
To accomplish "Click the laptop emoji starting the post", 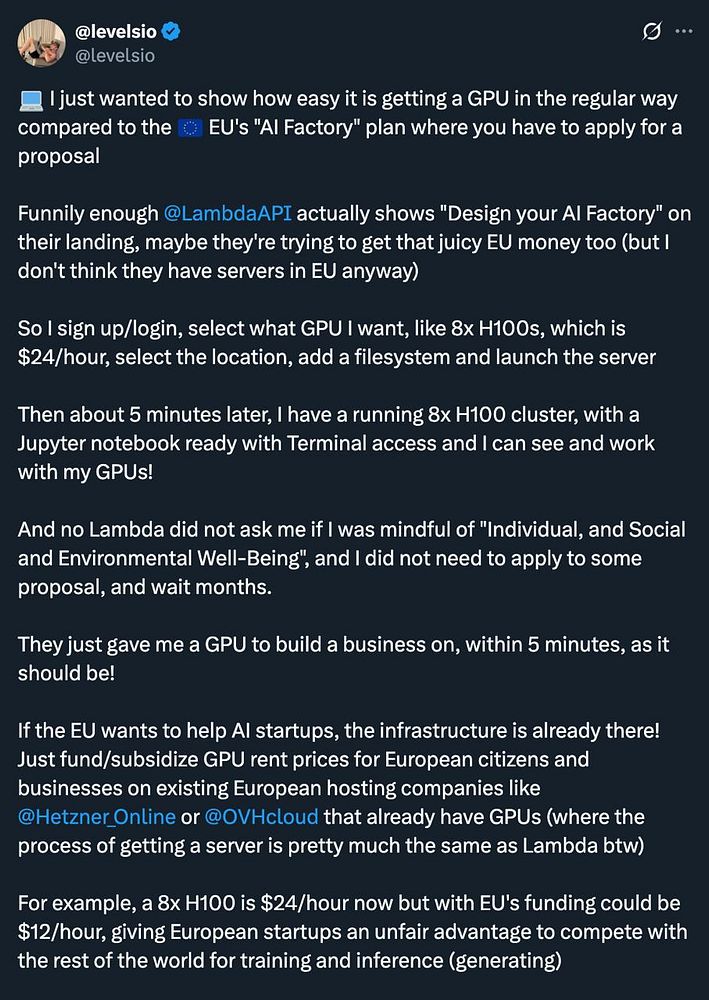I will (30, 100).
